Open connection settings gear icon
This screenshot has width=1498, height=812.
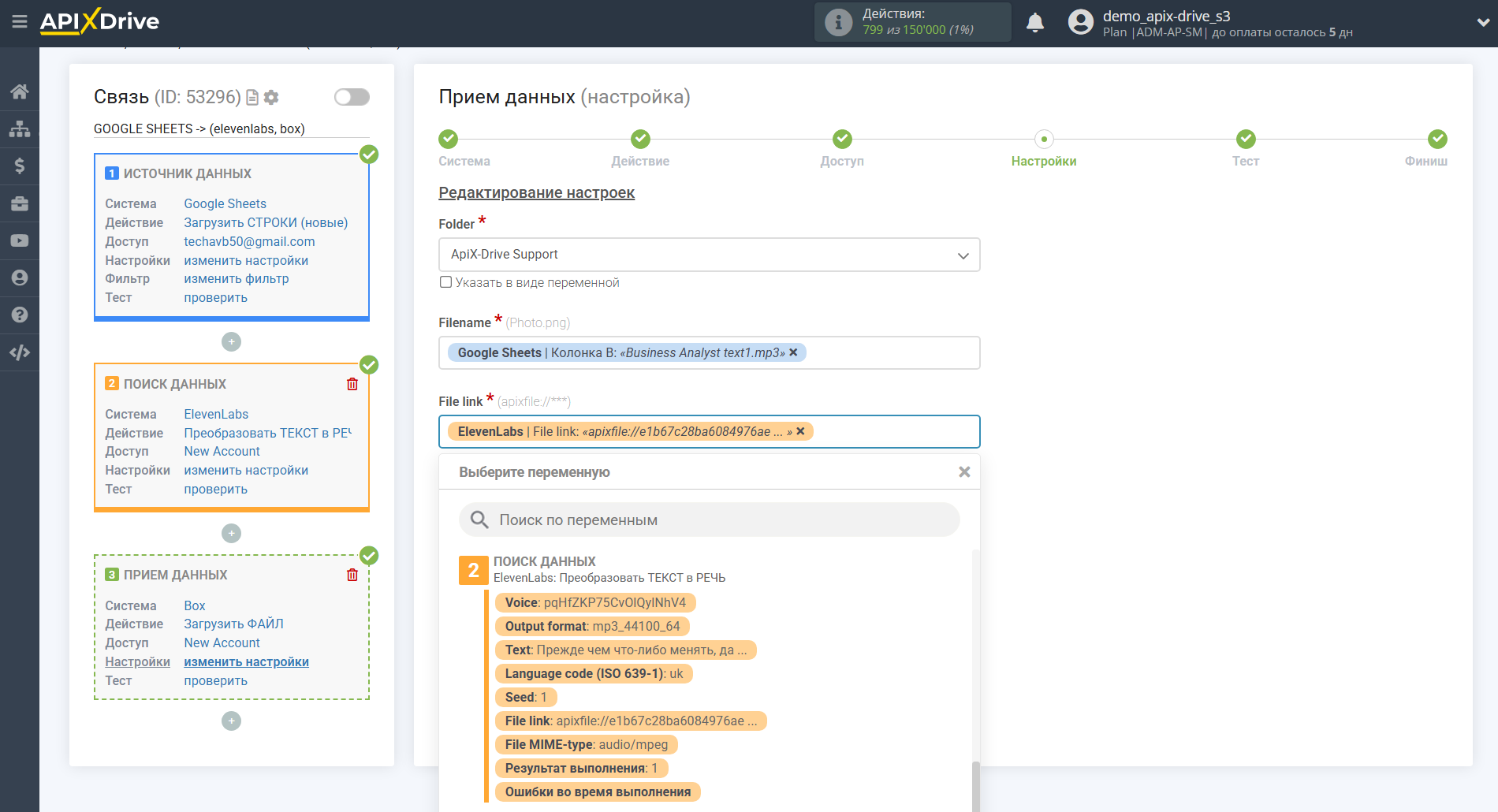271,97
